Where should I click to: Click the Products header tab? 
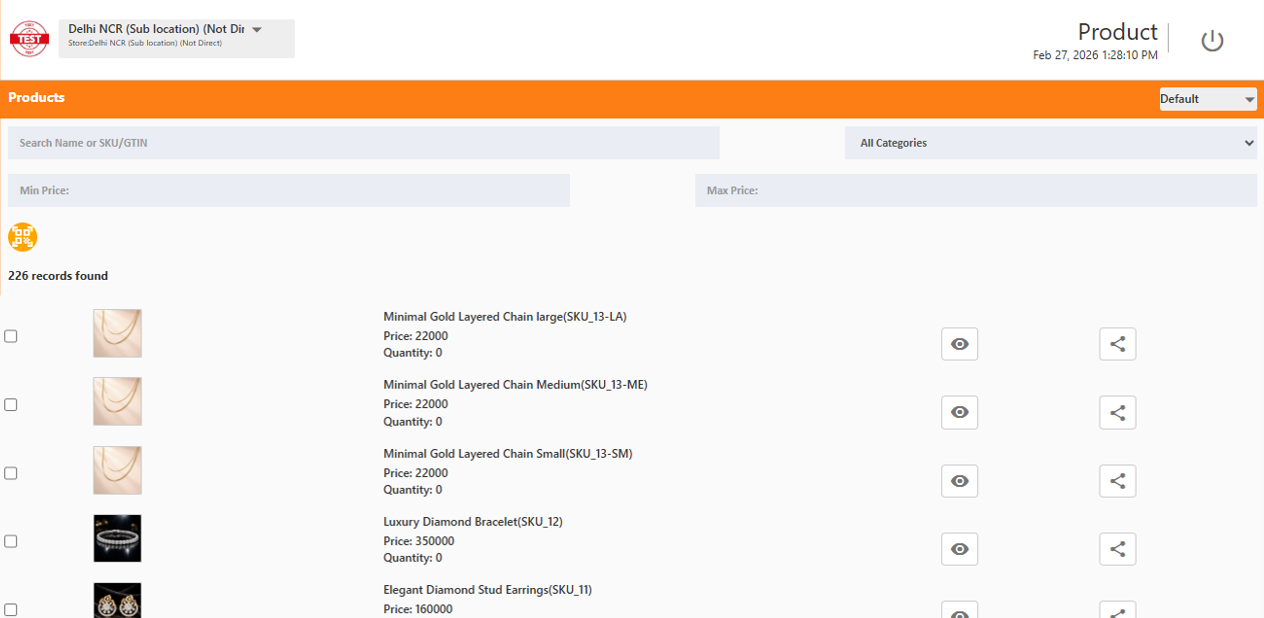37,98
